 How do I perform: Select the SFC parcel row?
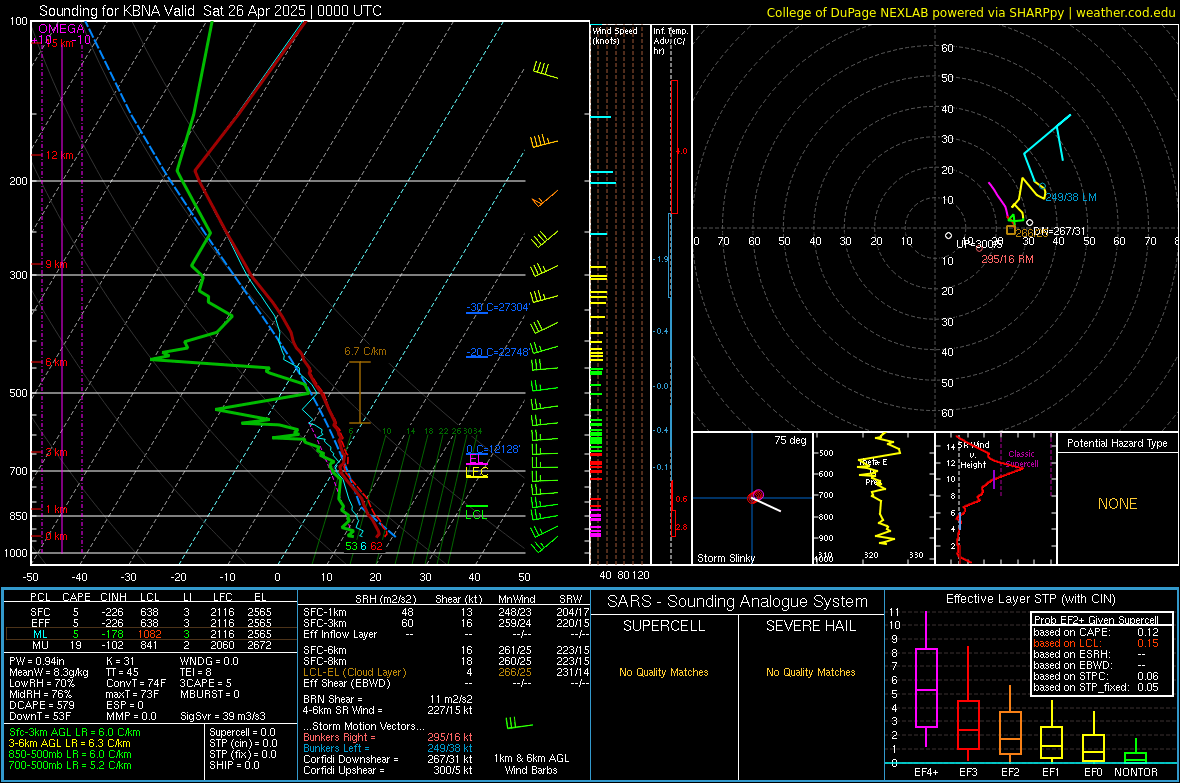151,612
